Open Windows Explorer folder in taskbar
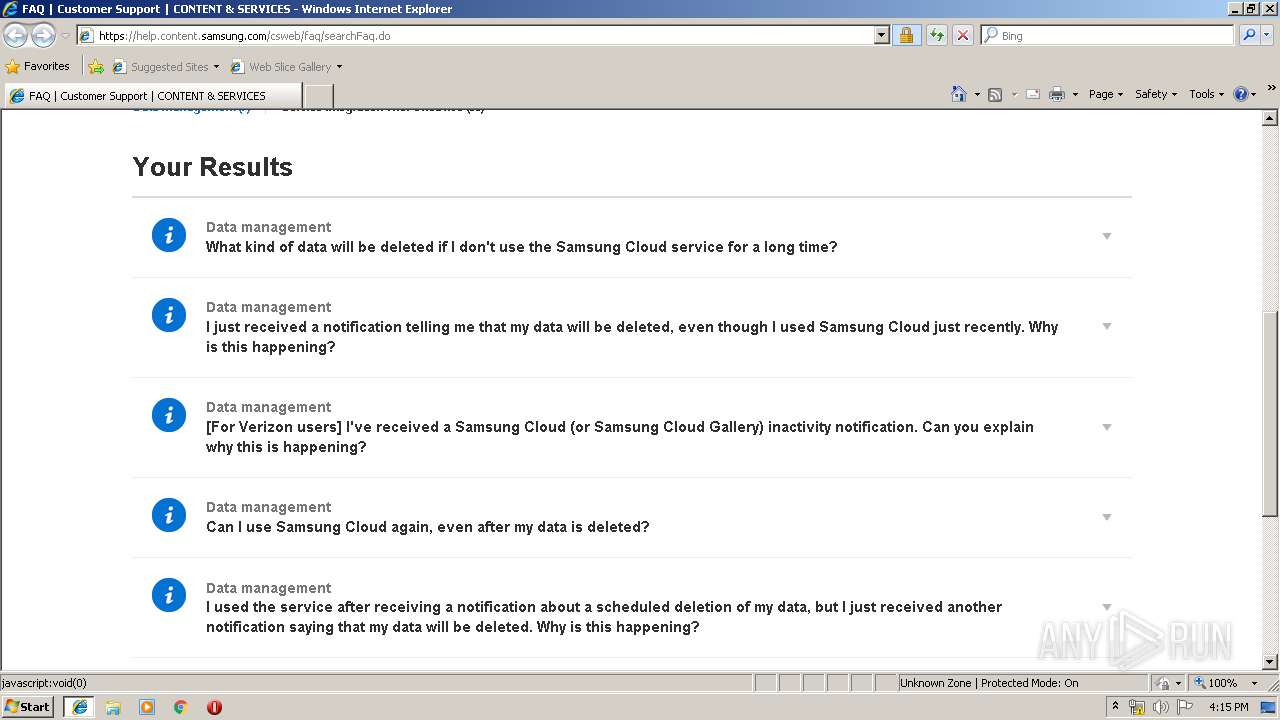 pyautogui.click(x=113, y=707)
